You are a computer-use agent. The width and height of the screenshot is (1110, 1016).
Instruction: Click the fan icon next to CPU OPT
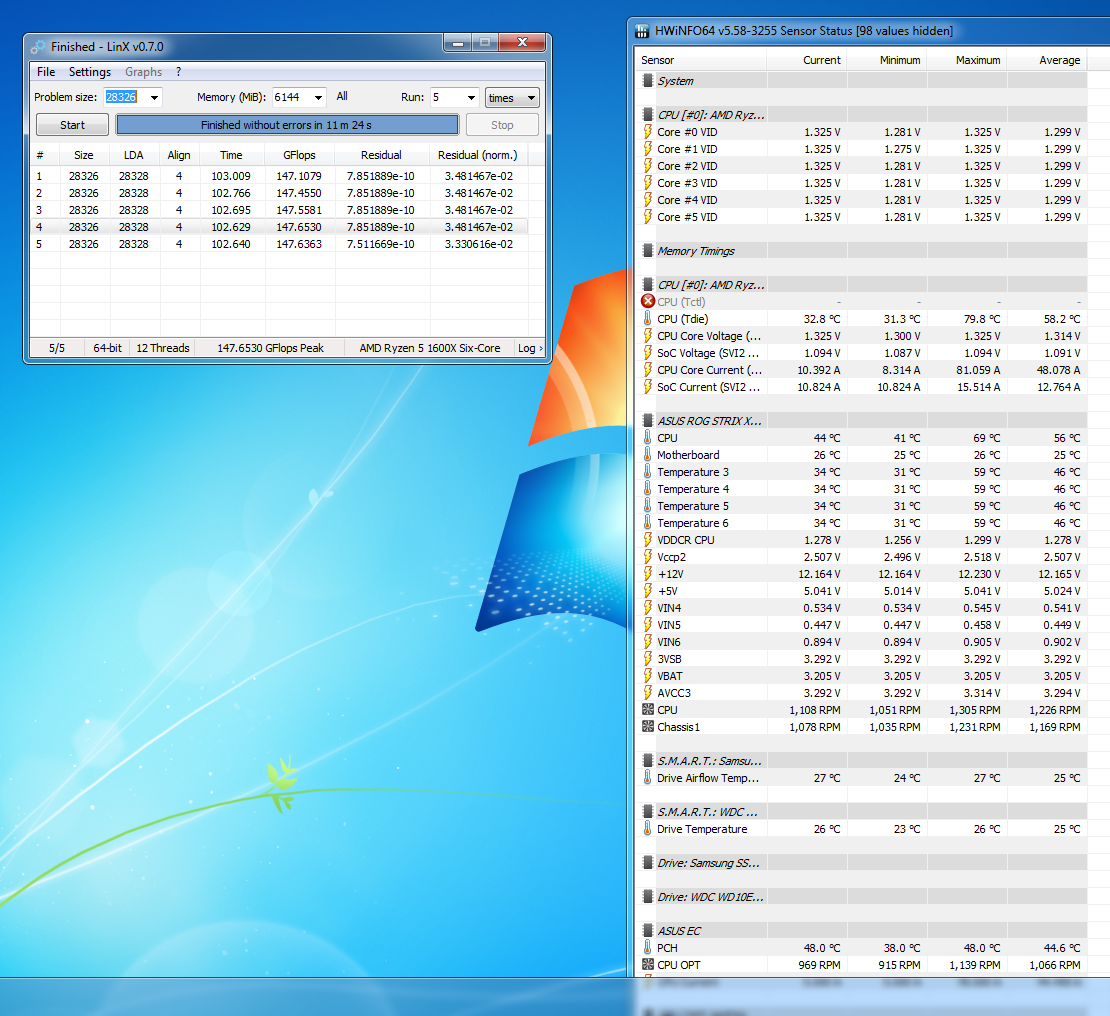(647, 965)
